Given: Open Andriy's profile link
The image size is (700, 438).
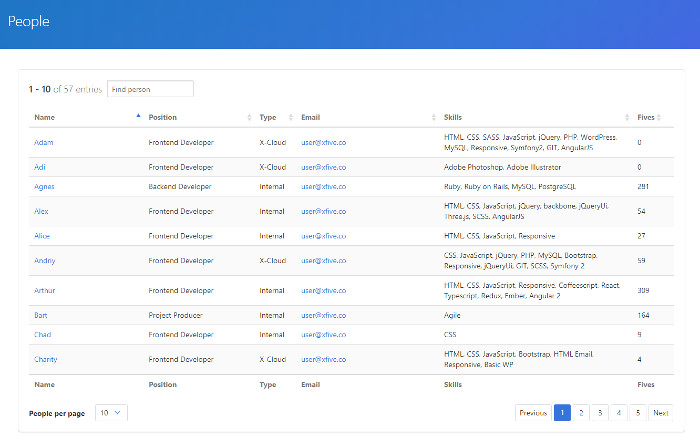Looking at the screenshot, I should [45, 260].
